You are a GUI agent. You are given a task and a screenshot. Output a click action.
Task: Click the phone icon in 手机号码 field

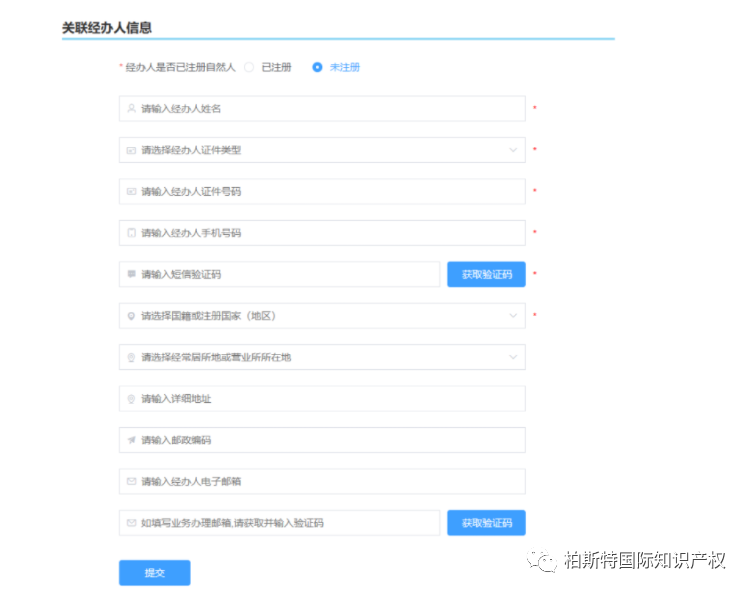(x=131, y=233)
